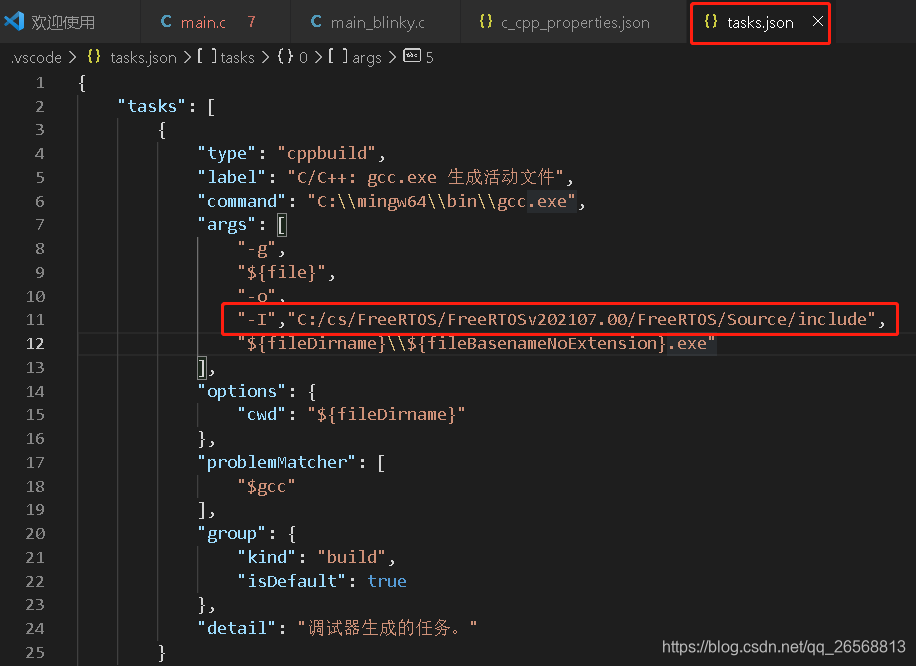Click the braces icon beside tasks.json in breadcrumb
The width and height of the screenshot is (916, 666).
pos(93,57)
